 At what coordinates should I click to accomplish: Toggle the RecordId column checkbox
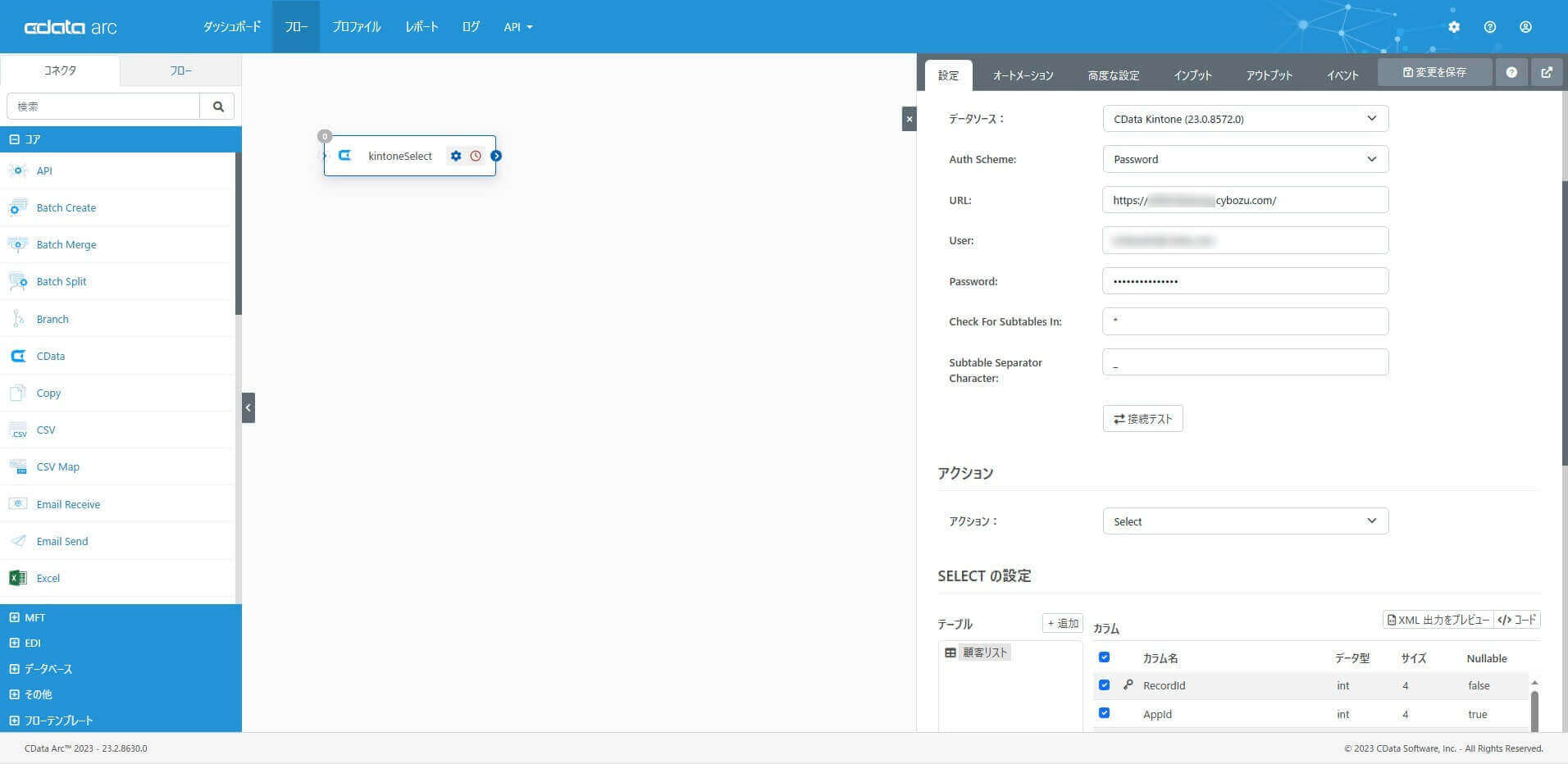coord(1105,684)
